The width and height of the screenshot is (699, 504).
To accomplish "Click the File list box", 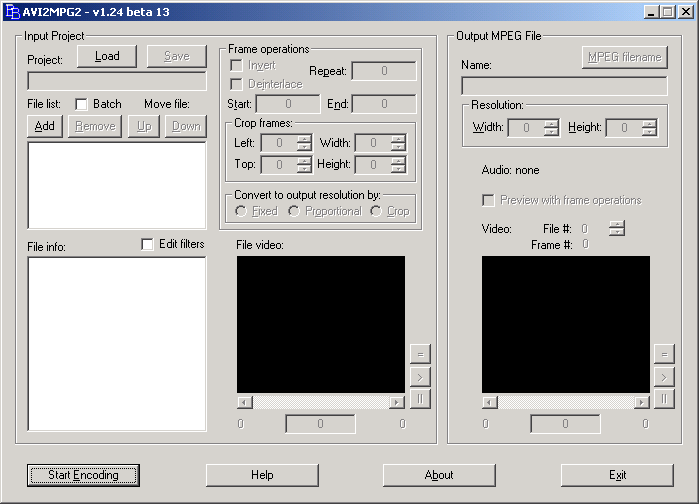I will click(x=116, y=185).
